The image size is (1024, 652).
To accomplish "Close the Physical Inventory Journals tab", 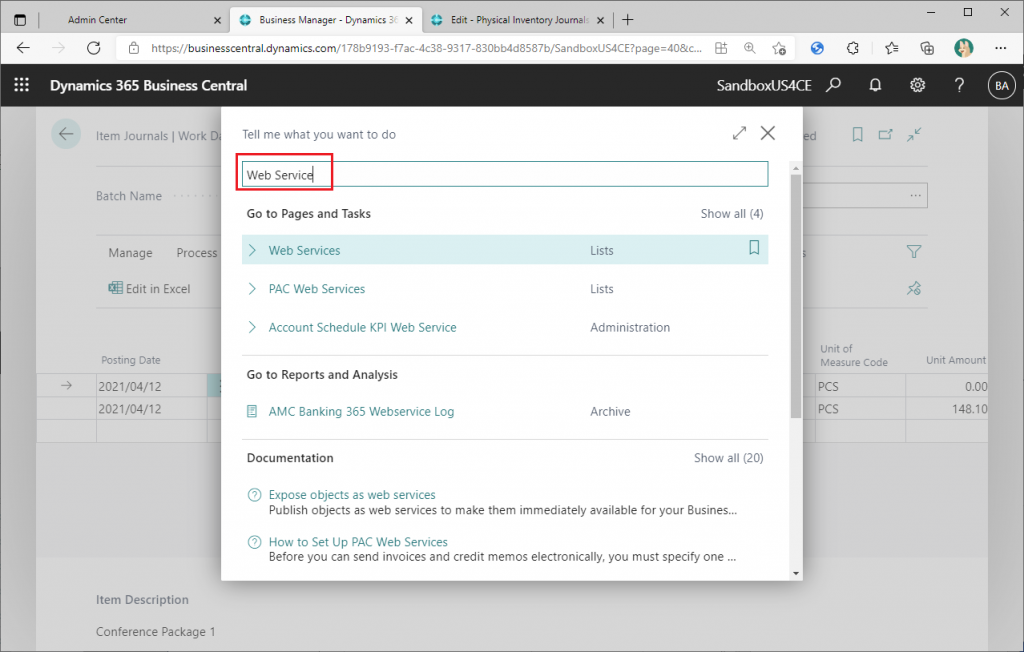I will [x=601, y=20].
